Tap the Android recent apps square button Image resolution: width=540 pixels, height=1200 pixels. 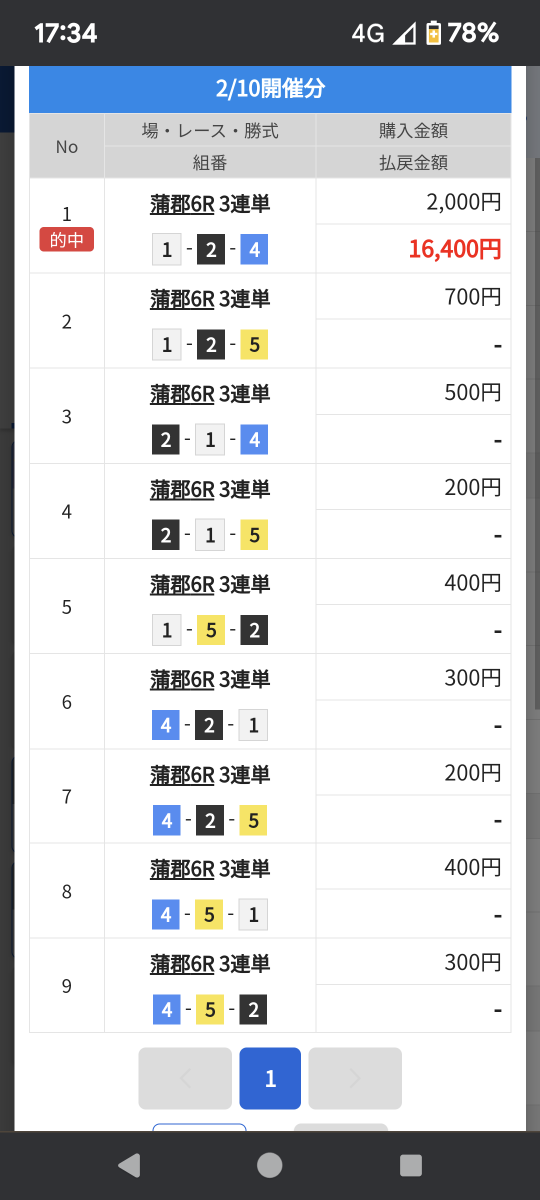pyautogui.click(x=411, y=1165)
